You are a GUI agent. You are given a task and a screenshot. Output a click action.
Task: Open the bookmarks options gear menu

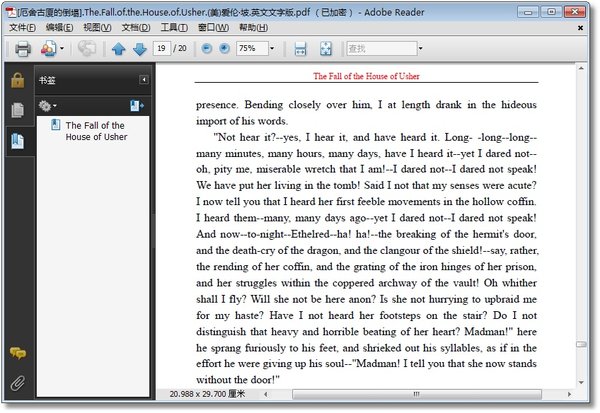[47, 106]
